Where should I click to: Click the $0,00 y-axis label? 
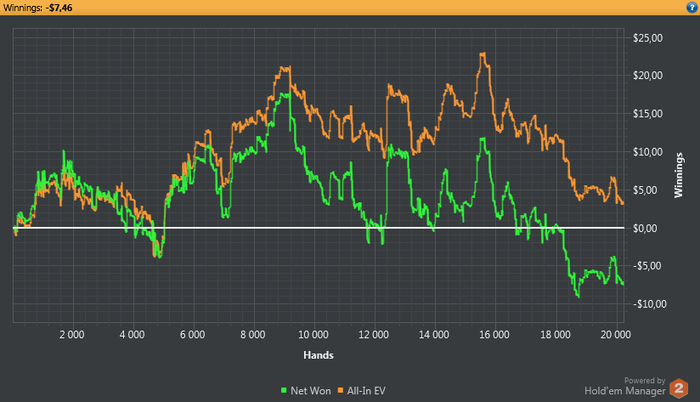645,228
